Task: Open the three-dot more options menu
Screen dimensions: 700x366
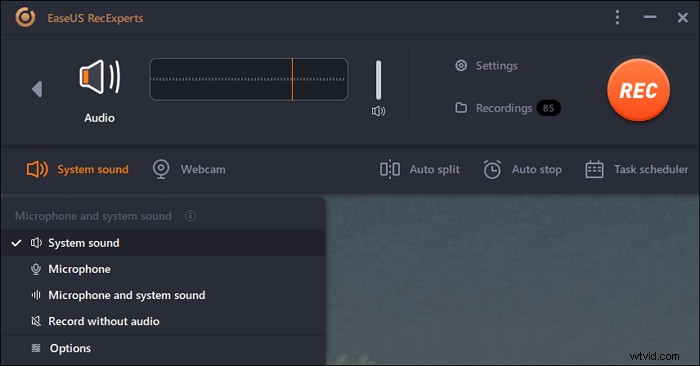Action: pyautogui.click(x=617, y=17)
